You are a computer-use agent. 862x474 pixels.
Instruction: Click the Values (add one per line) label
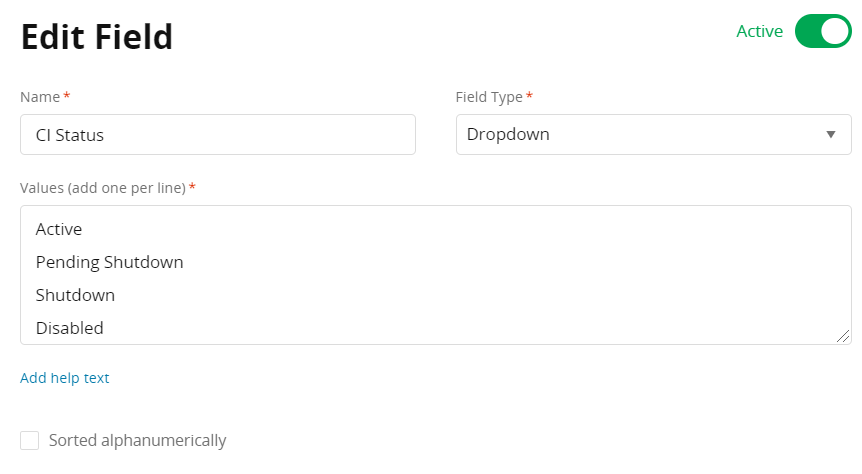point(102,187)
